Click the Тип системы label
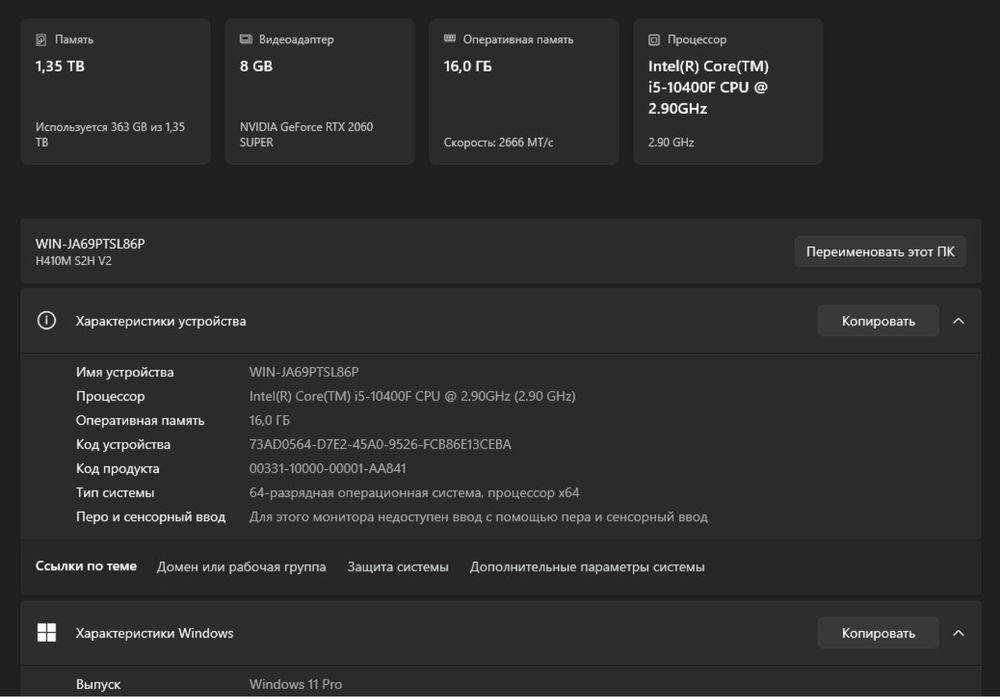This screenshot has height=697, width=1000. 115,493
